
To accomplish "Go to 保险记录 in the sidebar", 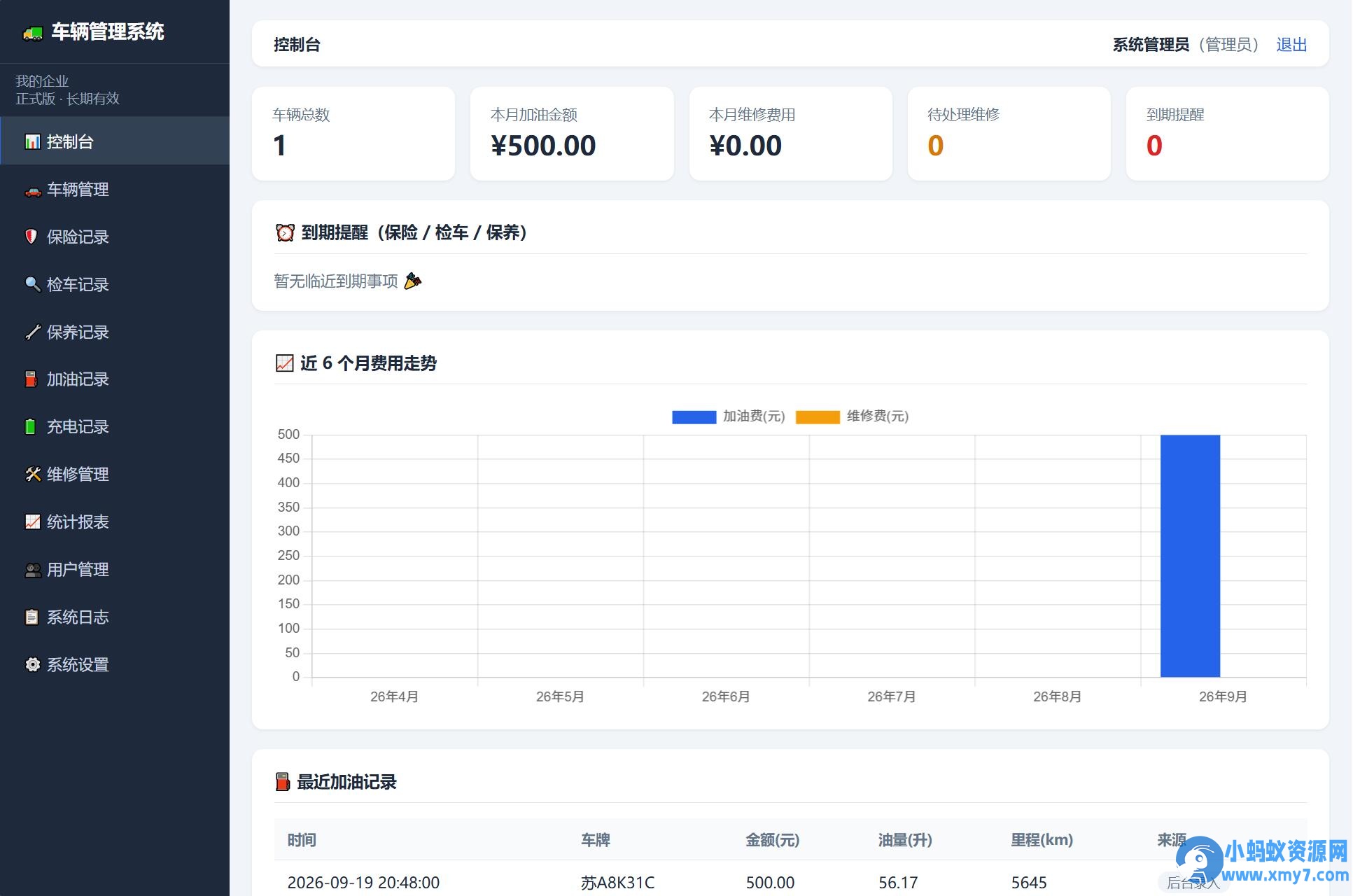I will click(115, 237).
